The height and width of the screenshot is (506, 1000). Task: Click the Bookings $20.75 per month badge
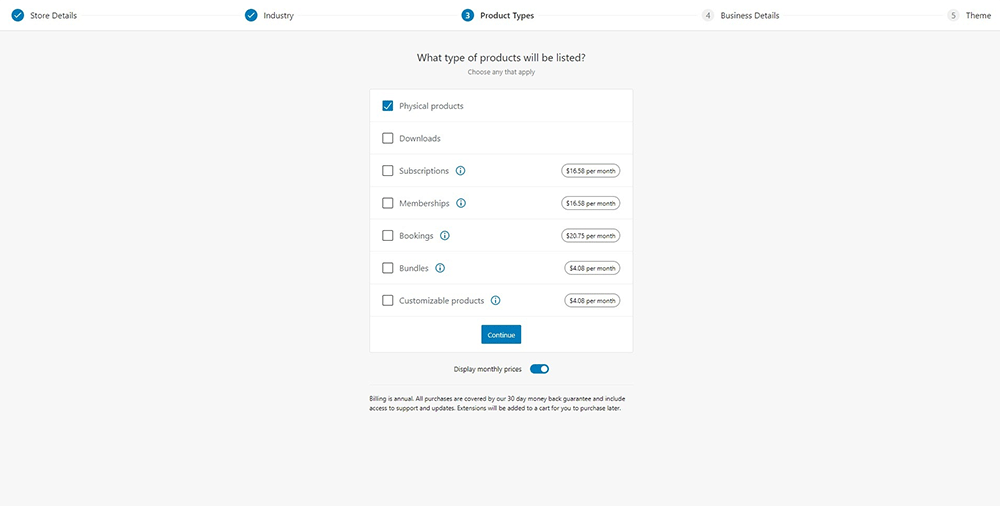[590, 236]
